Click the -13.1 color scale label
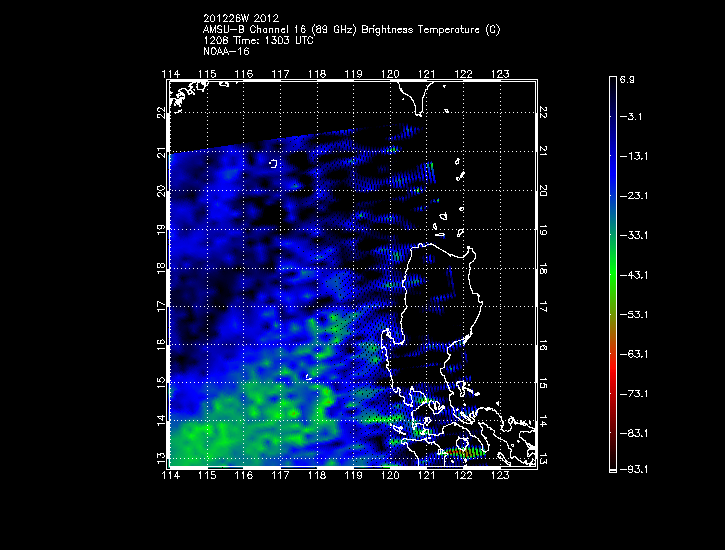The height and width of the screenshot is (550, 725). [634, 156]
